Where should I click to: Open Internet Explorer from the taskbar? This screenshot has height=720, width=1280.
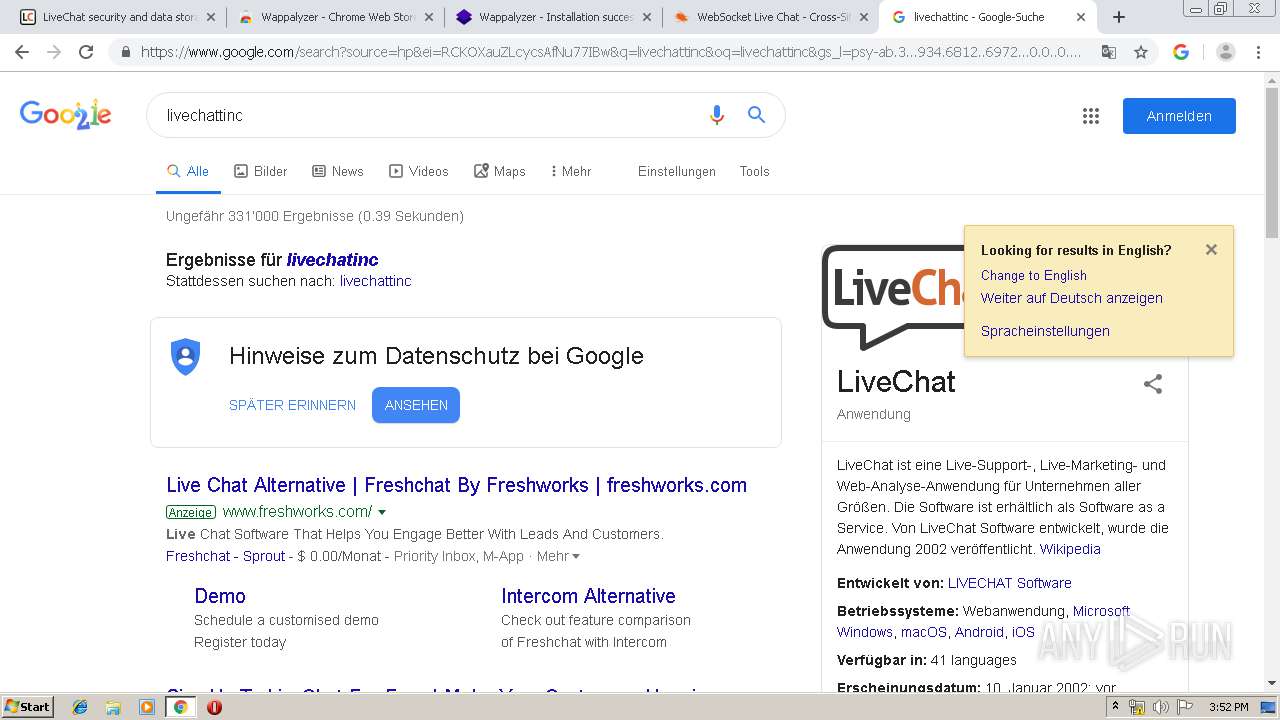(80, 707)
